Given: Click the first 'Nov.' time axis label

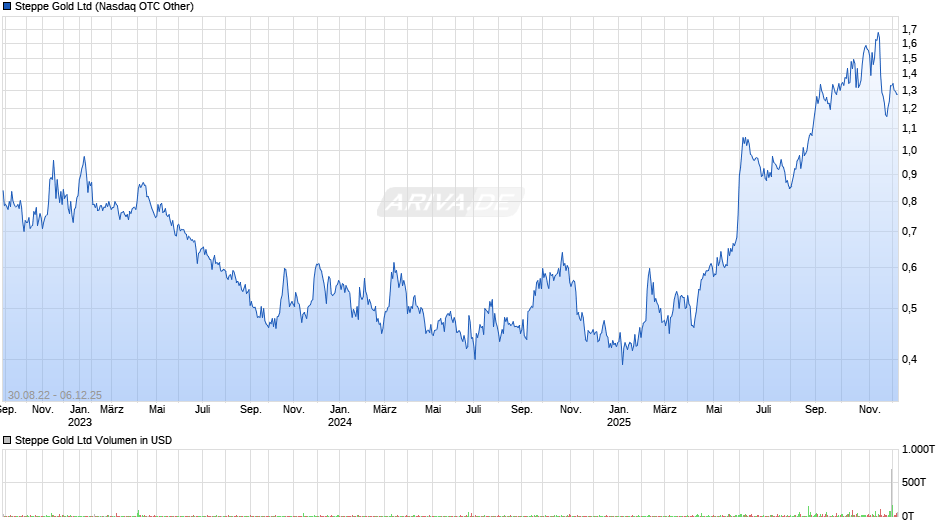Looking at the screenshot, I should pos(43,410).
